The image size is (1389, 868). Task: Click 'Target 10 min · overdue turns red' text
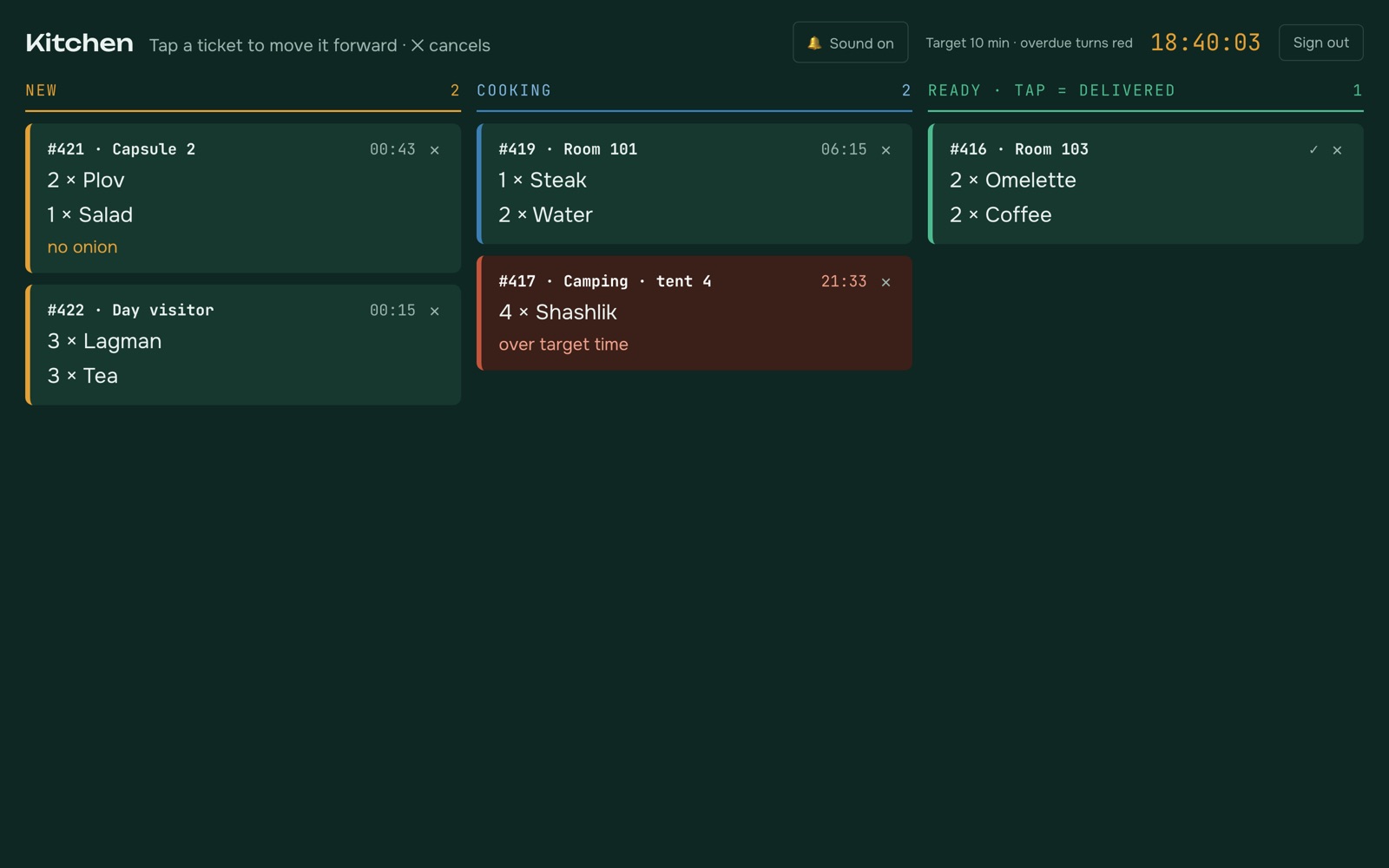1029,43
